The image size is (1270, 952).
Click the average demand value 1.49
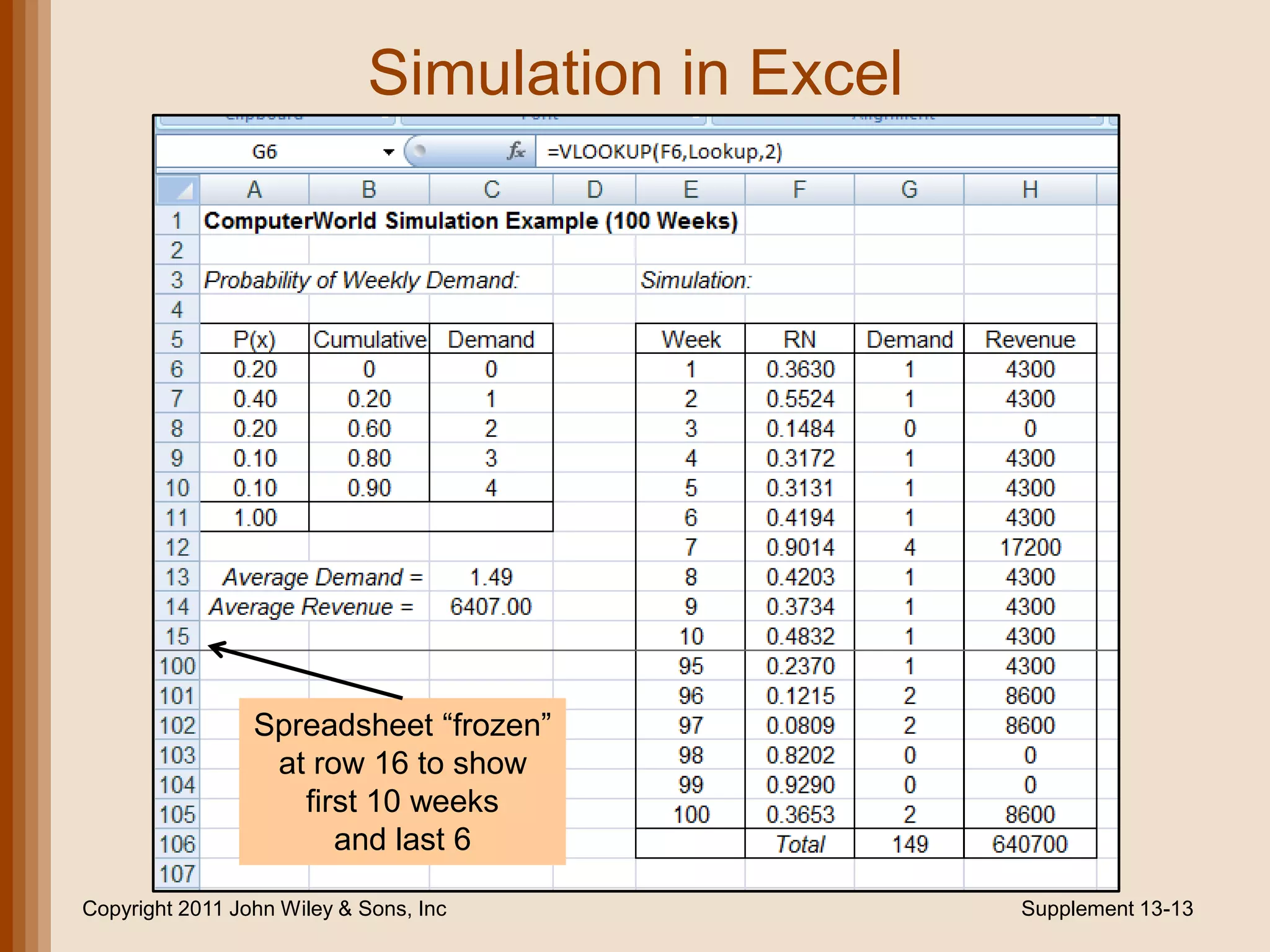tap(491, 577)
